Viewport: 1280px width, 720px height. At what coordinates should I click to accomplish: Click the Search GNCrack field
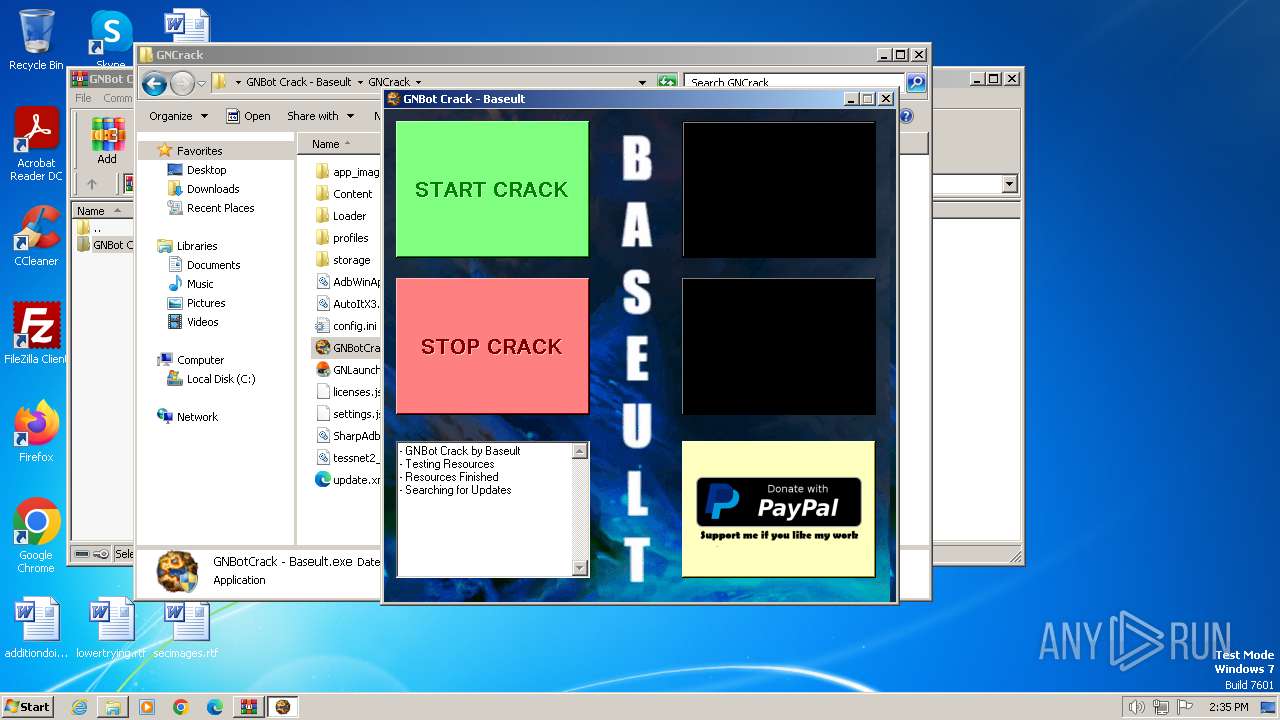[x=794, y=83]
